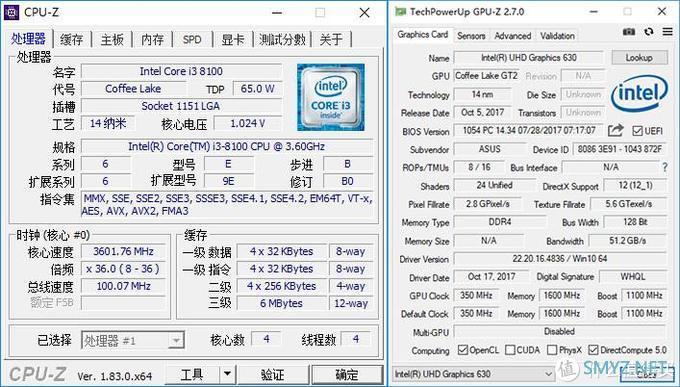This screenshot has width=680, height=387.
Task: Click the CPU-Z app icon in title bar
Action: [x=11, y=13]
